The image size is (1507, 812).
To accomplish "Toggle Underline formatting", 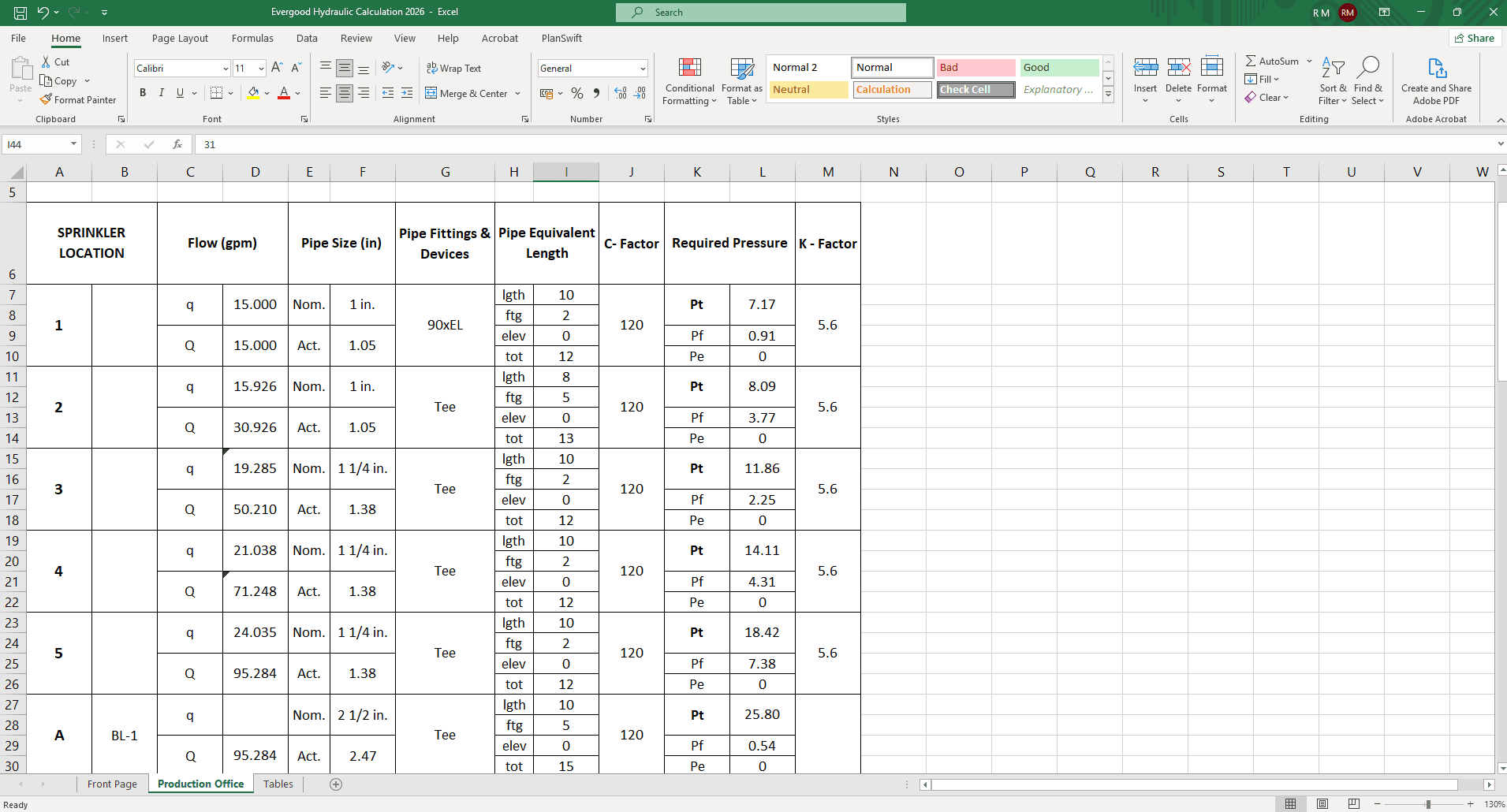I will [x=181, y=93].
